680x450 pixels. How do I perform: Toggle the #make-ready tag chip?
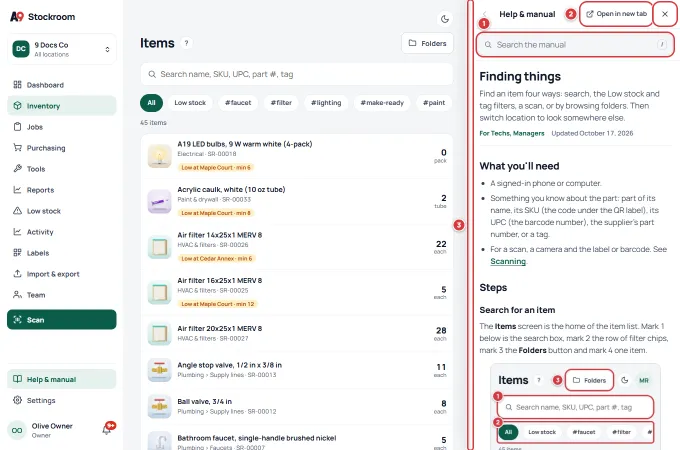382,103
